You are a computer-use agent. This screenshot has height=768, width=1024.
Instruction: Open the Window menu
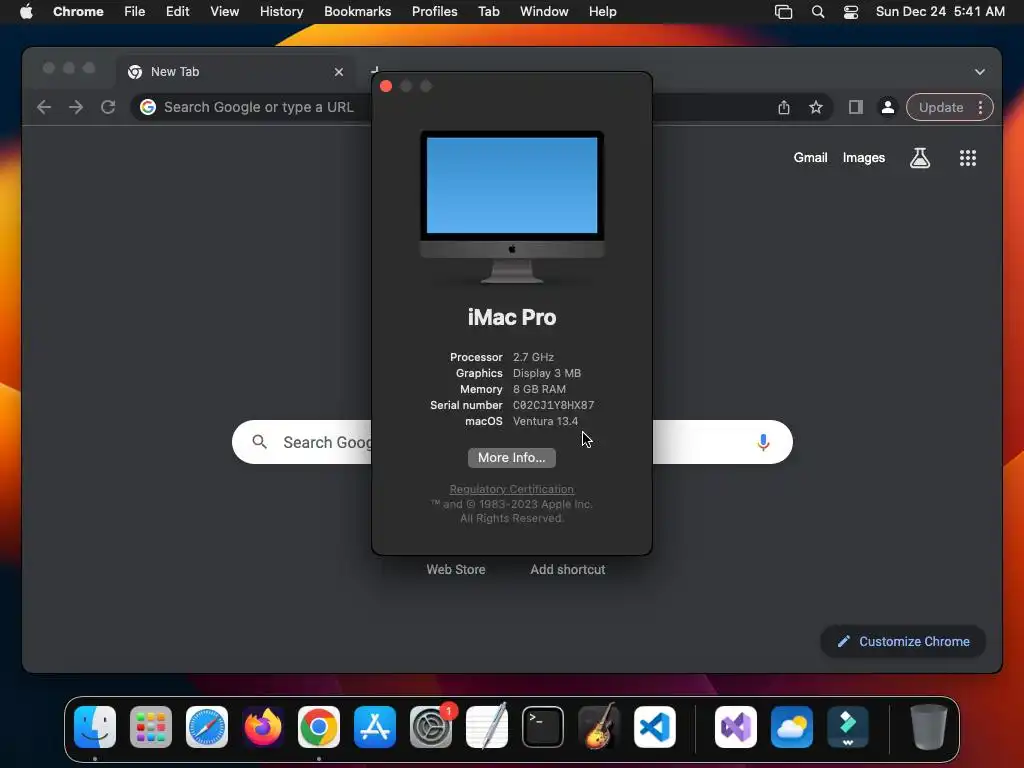coord(544,12)
